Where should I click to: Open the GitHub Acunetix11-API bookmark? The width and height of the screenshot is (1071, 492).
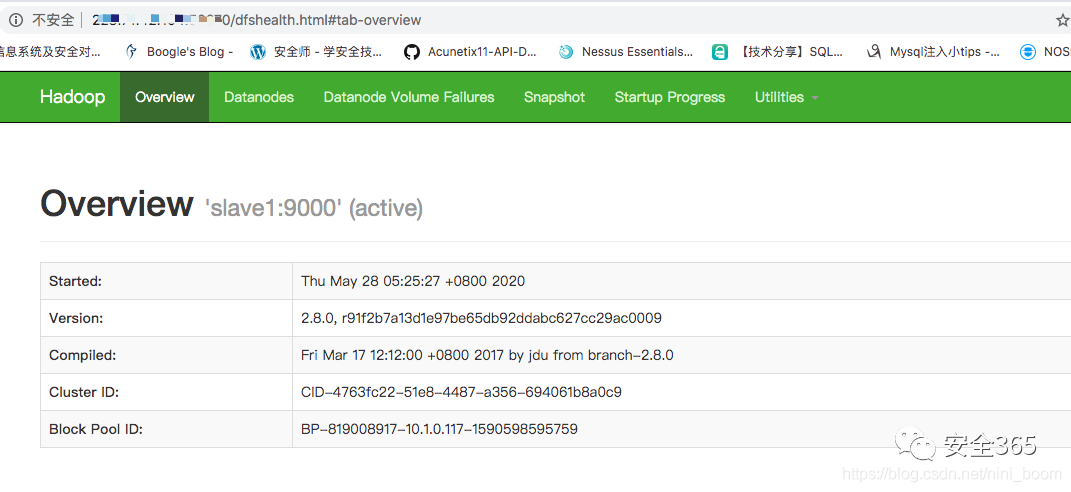(412, 52)
